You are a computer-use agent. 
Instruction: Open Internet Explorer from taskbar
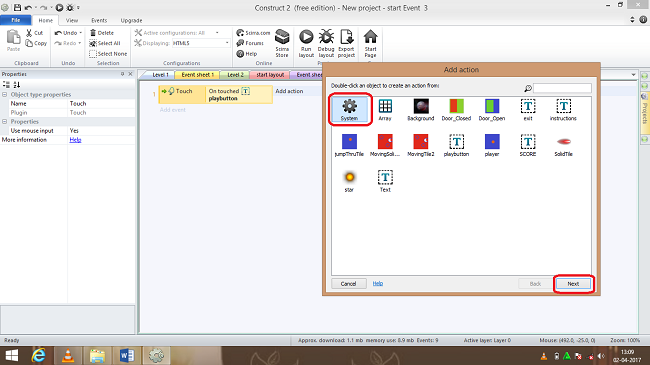tap(39, 356)
